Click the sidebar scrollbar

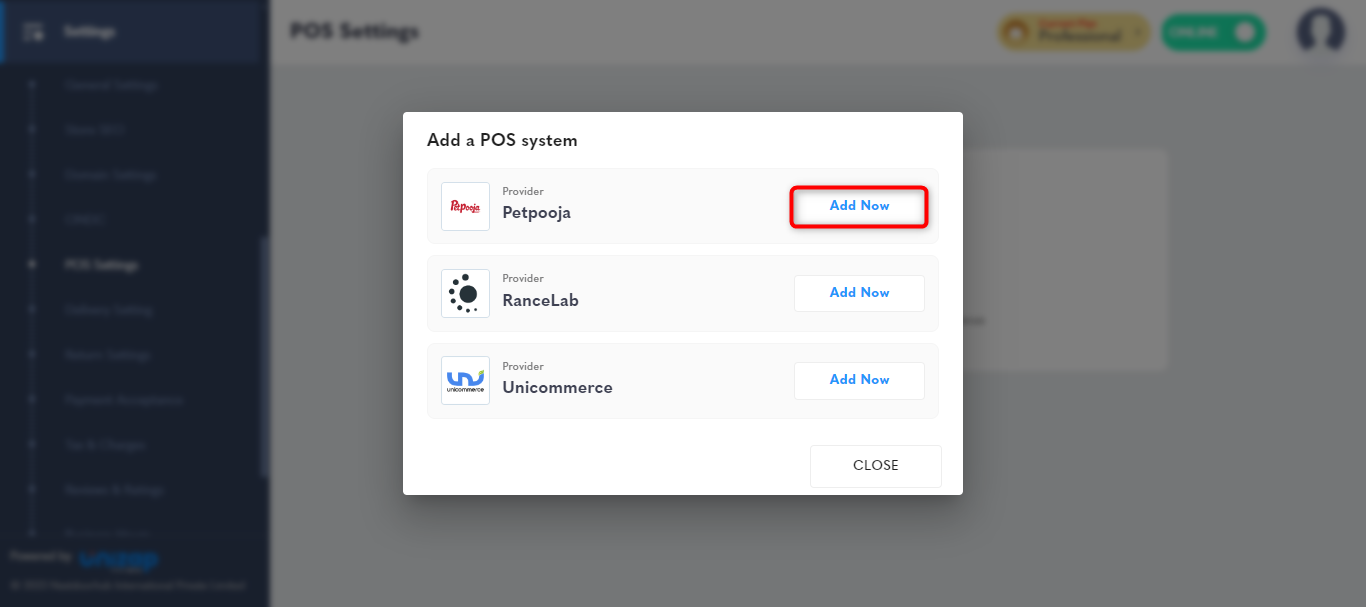click(264, 357)
